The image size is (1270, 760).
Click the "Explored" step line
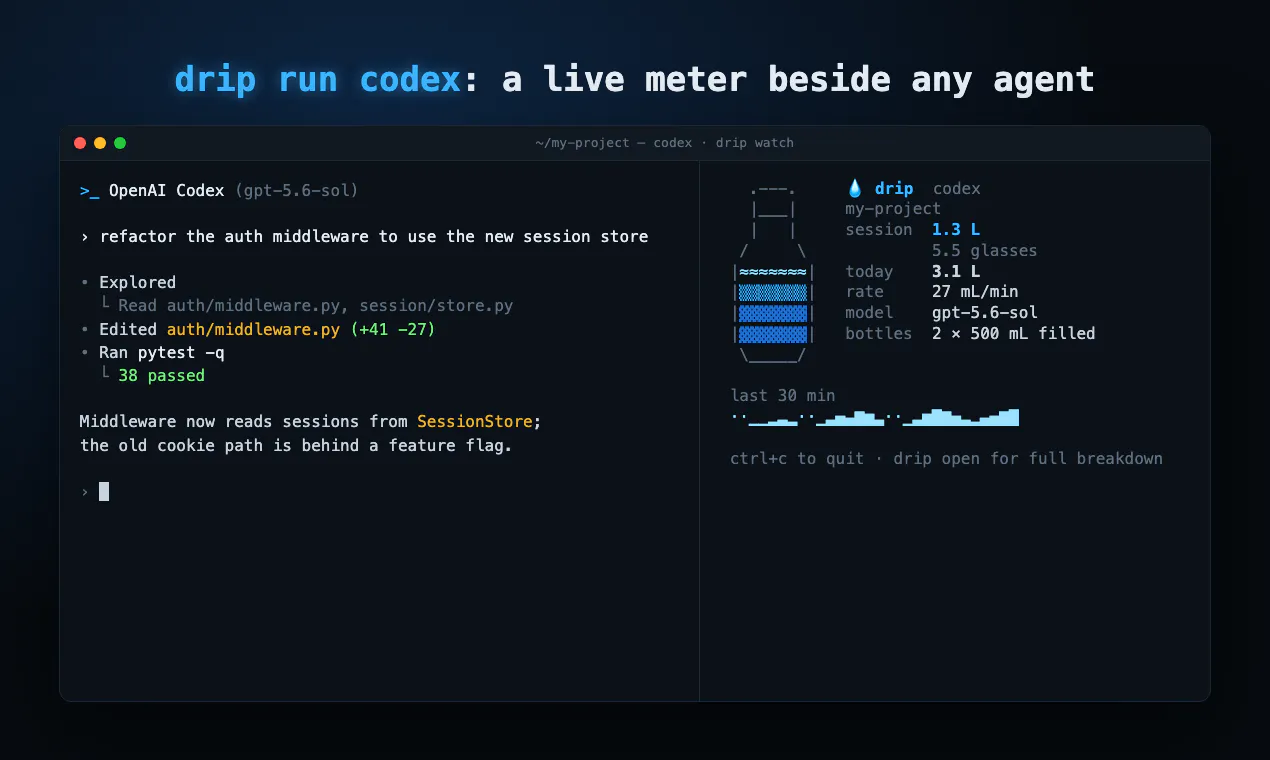[x=128, y=283]
